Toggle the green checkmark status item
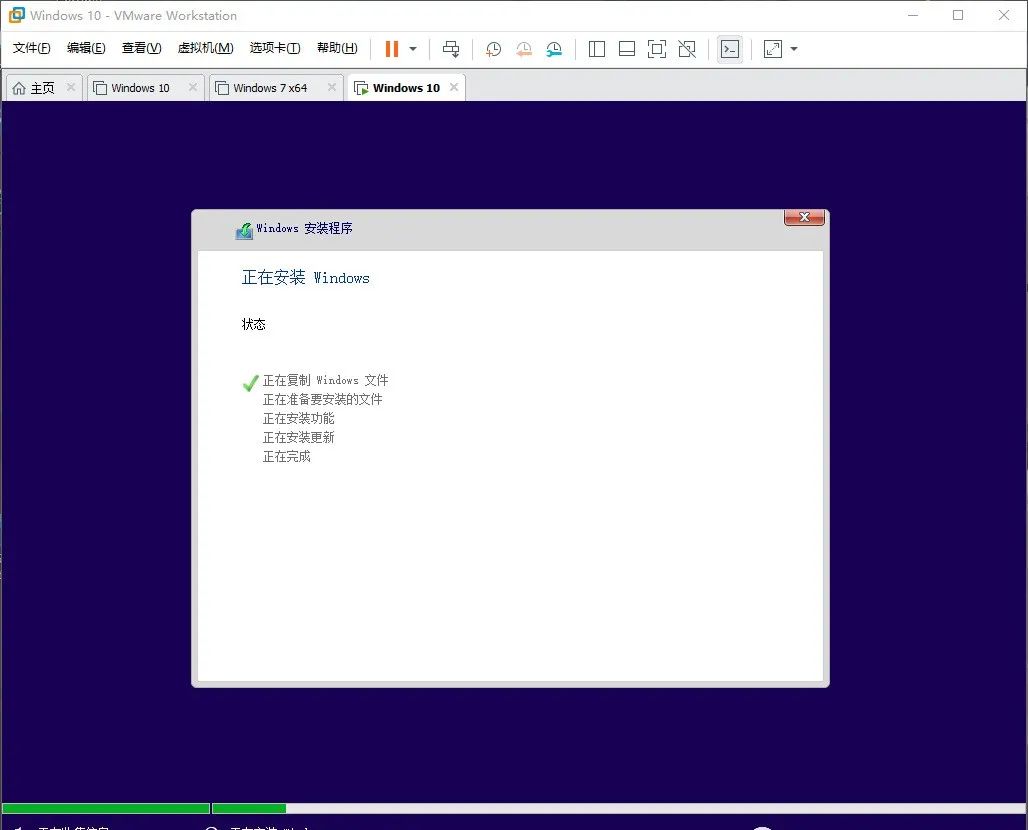1028x830 pixels. (250, 381)
